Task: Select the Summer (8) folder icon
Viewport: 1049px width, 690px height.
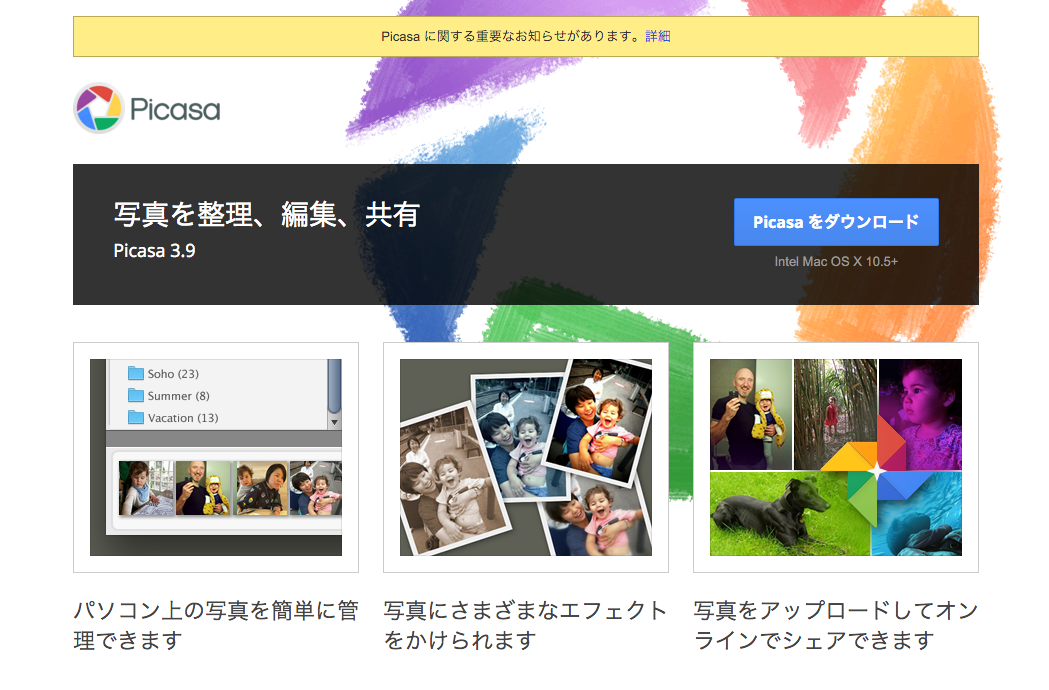Action: (x=136, y=395)
